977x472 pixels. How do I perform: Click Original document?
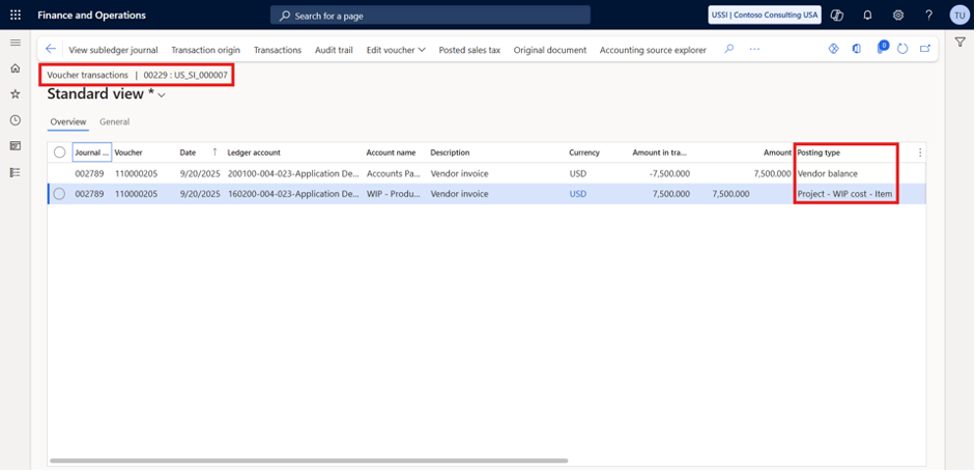[x=550, y=50]
